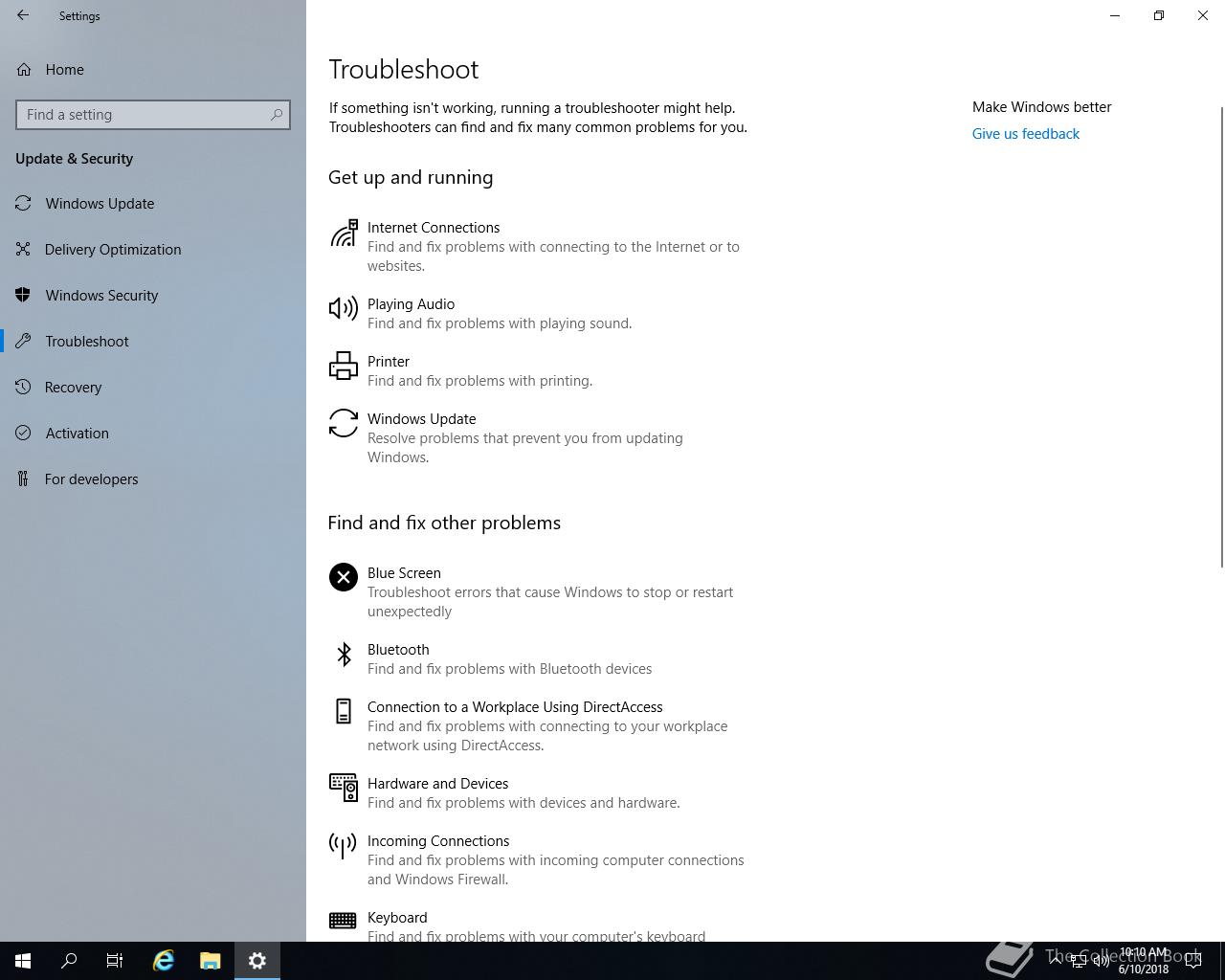The width and height of the screenshot is (1225, 980).
Task: Click the Windows Security shield icon
Action: pyautogui.click(x=23, y=295)
